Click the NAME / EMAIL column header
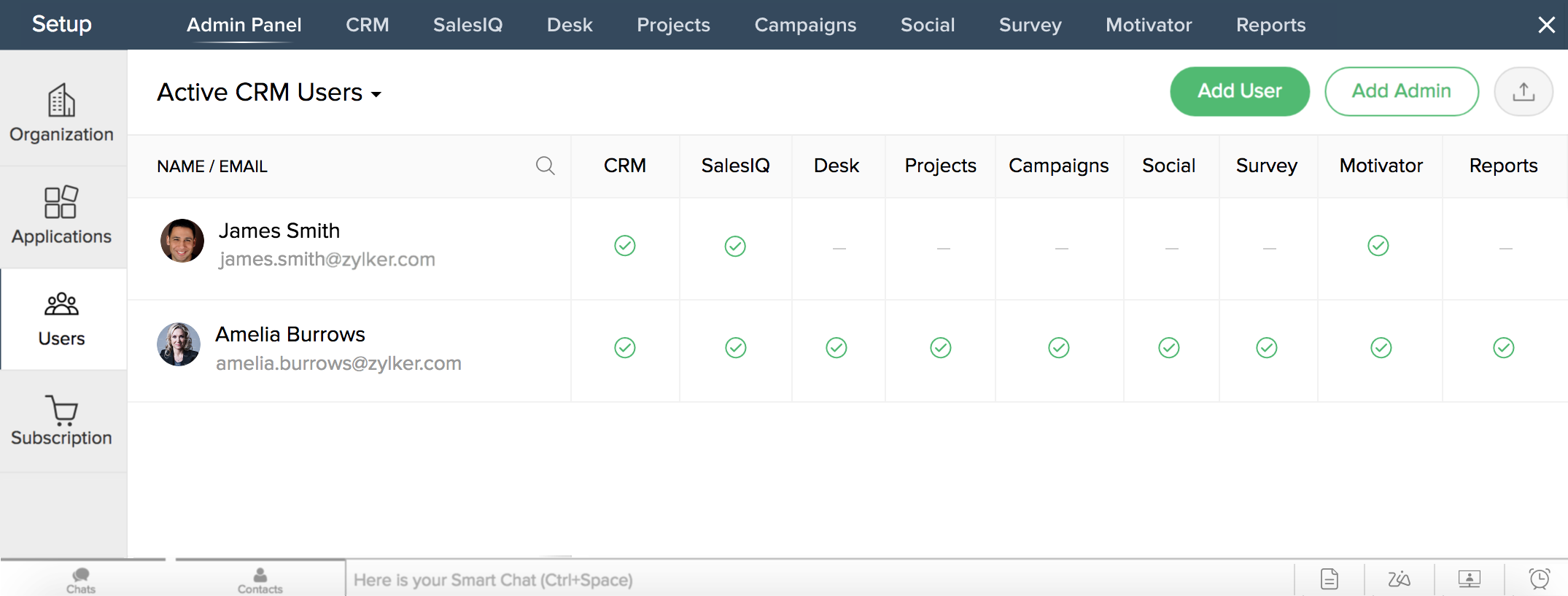Viewport: 1568px width, 596px height. coord(212,166)
